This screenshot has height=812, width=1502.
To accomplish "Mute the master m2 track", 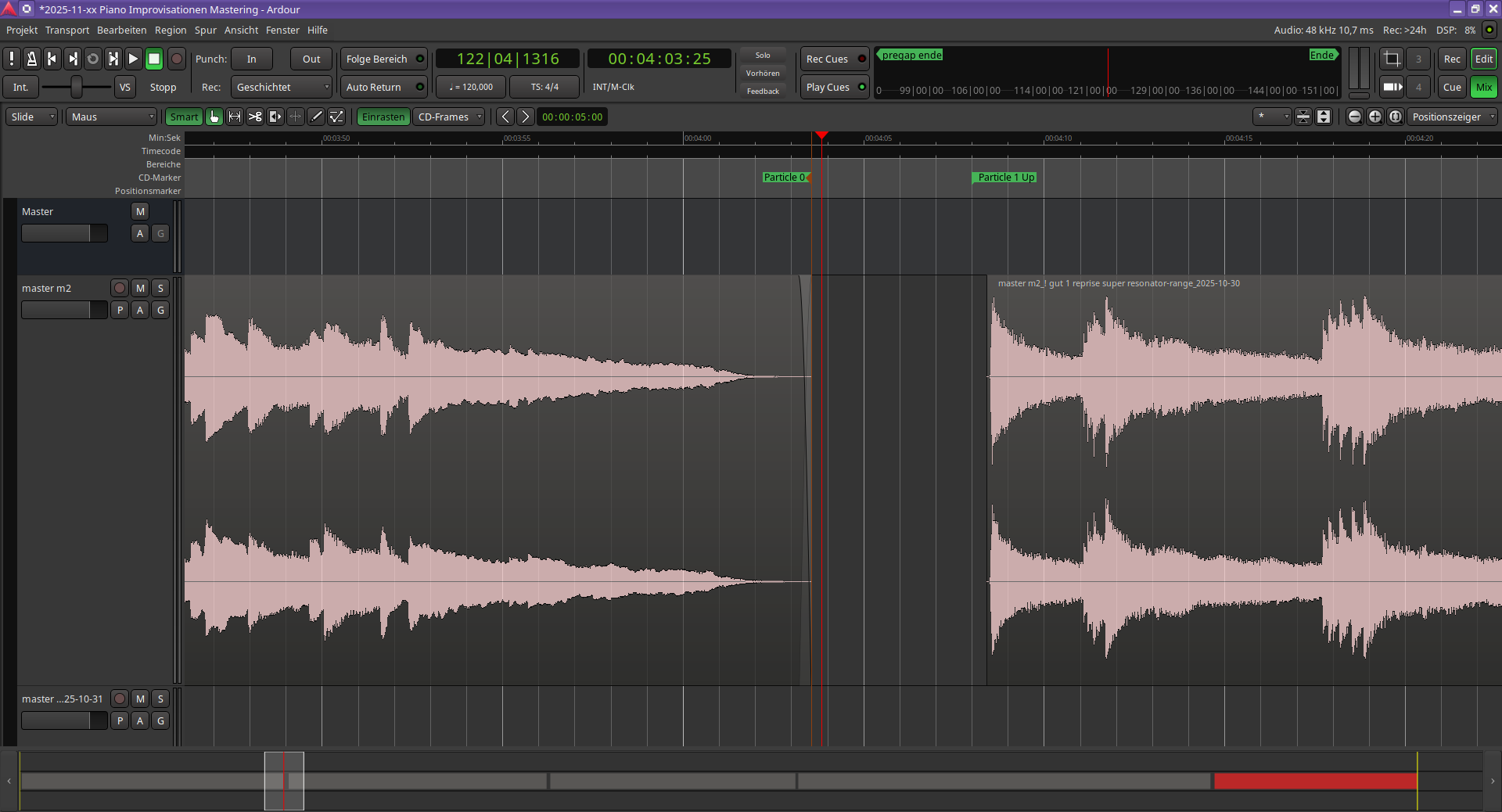I will pyautogui.click(x=140, y=288).
